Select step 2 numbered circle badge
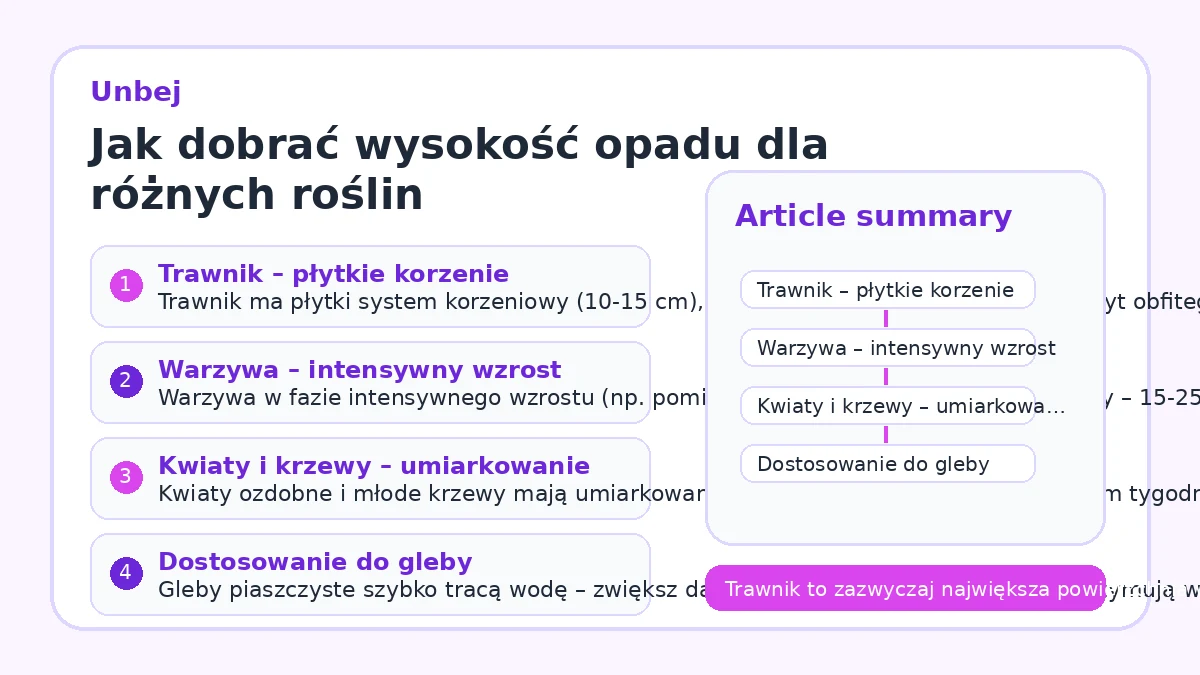 [x=126, y=382]
